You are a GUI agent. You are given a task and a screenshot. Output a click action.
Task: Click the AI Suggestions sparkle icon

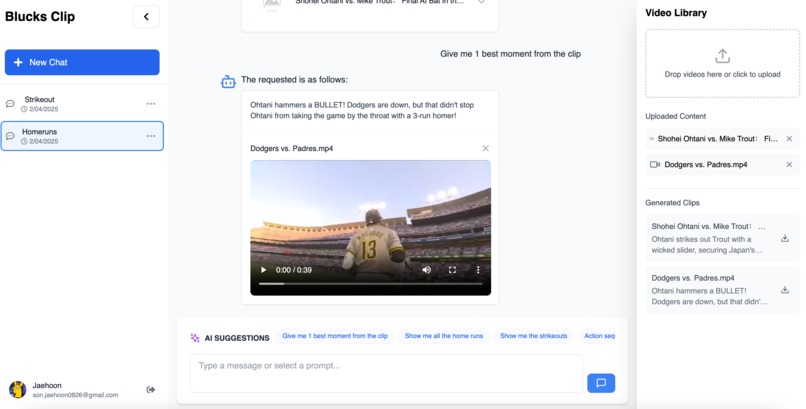pos(195,338)
